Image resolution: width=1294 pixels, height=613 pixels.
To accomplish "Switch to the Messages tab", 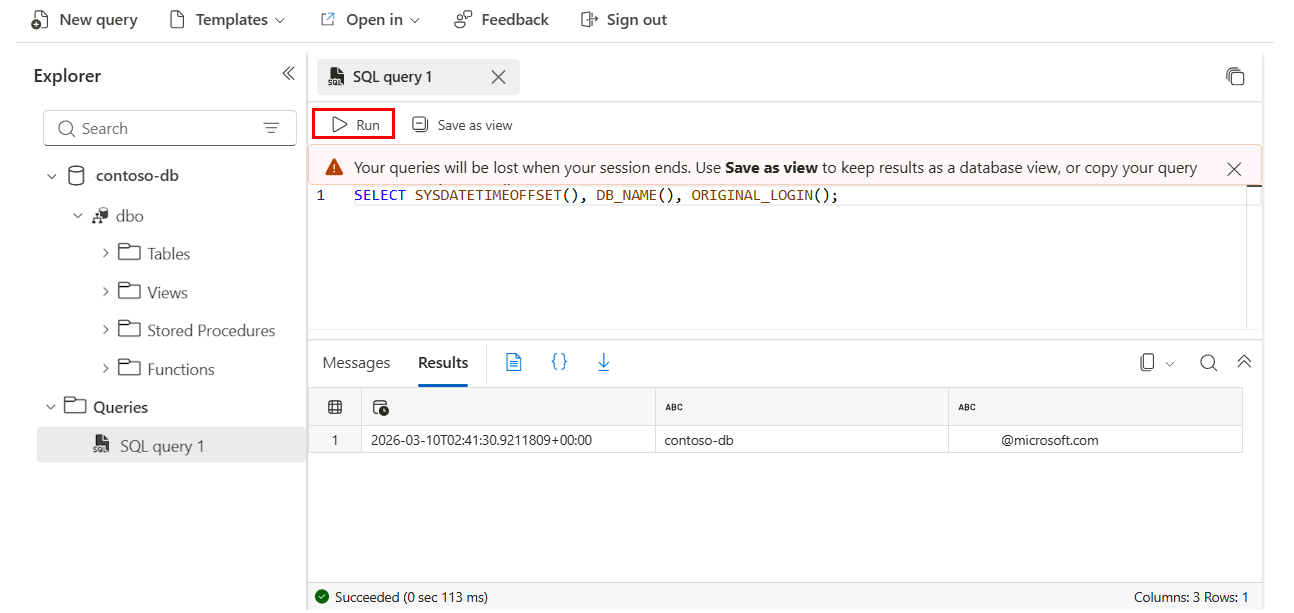I will click(356, 363).
